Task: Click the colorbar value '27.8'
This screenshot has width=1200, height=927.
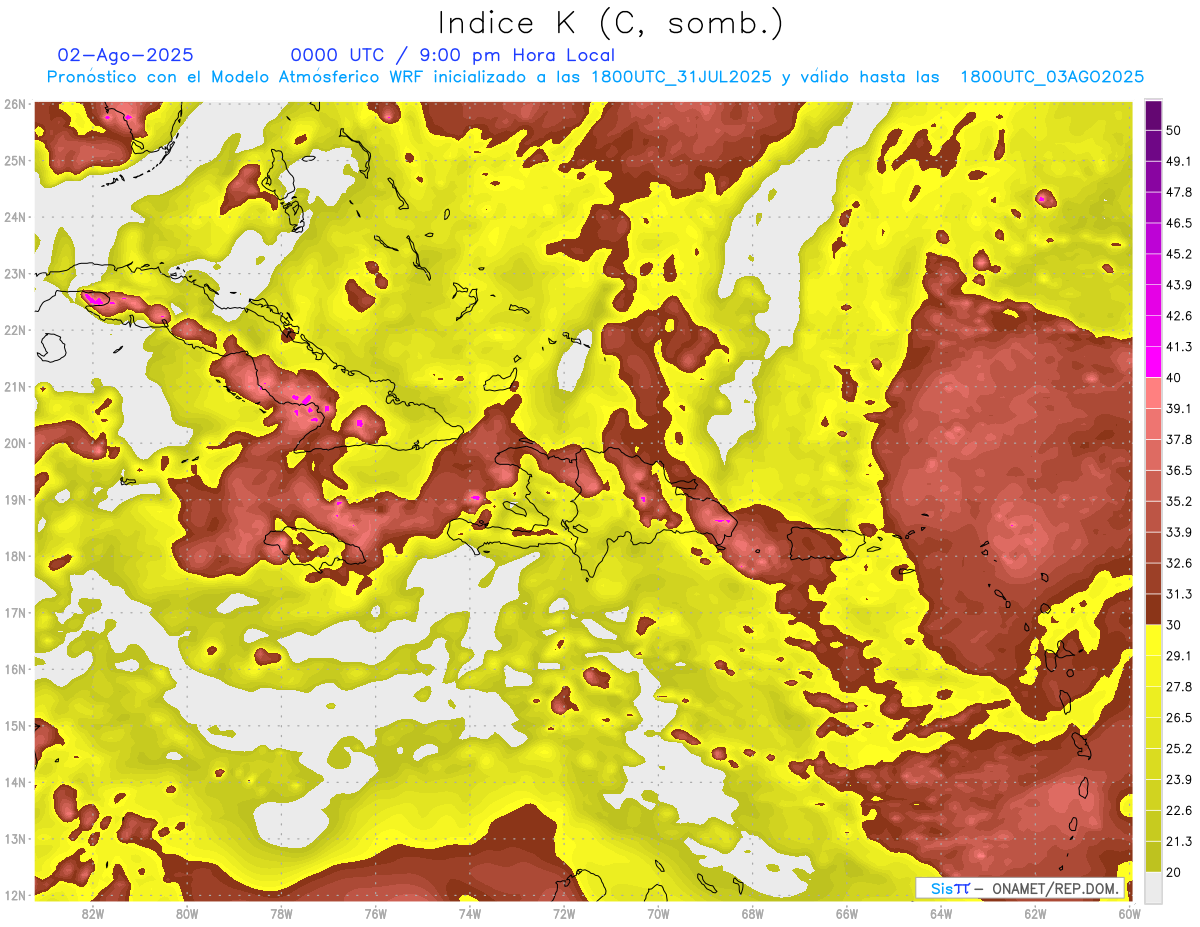Action: click(x=1179, y=687)
